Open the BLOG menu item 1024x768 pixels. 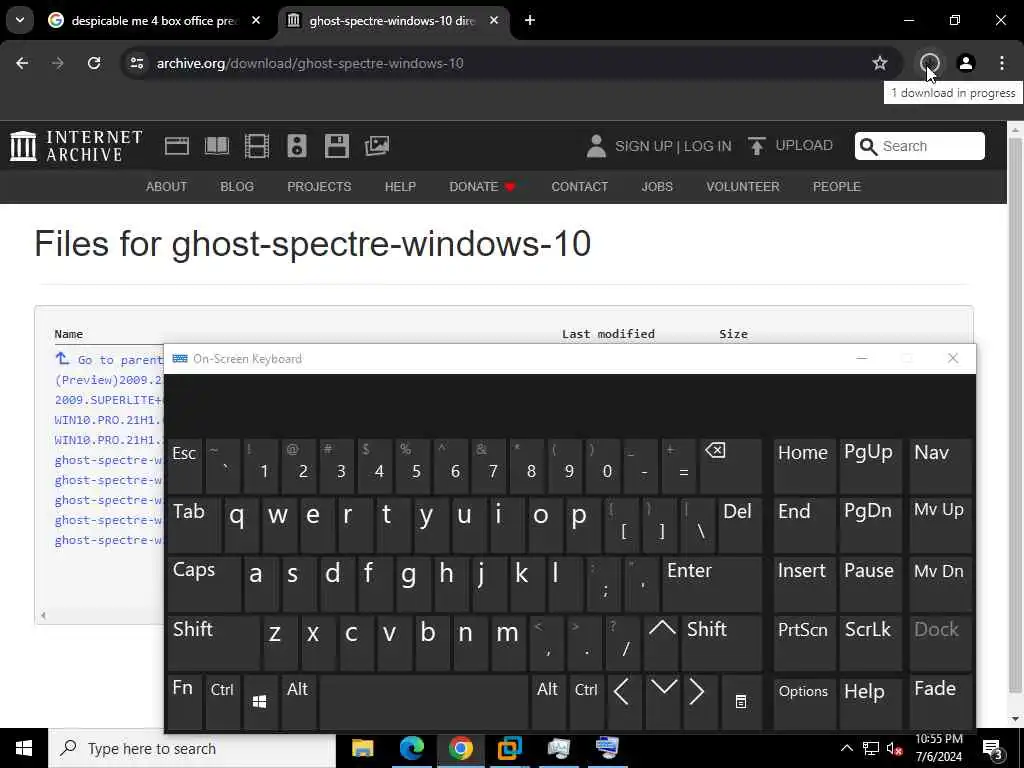coord(237,187)
